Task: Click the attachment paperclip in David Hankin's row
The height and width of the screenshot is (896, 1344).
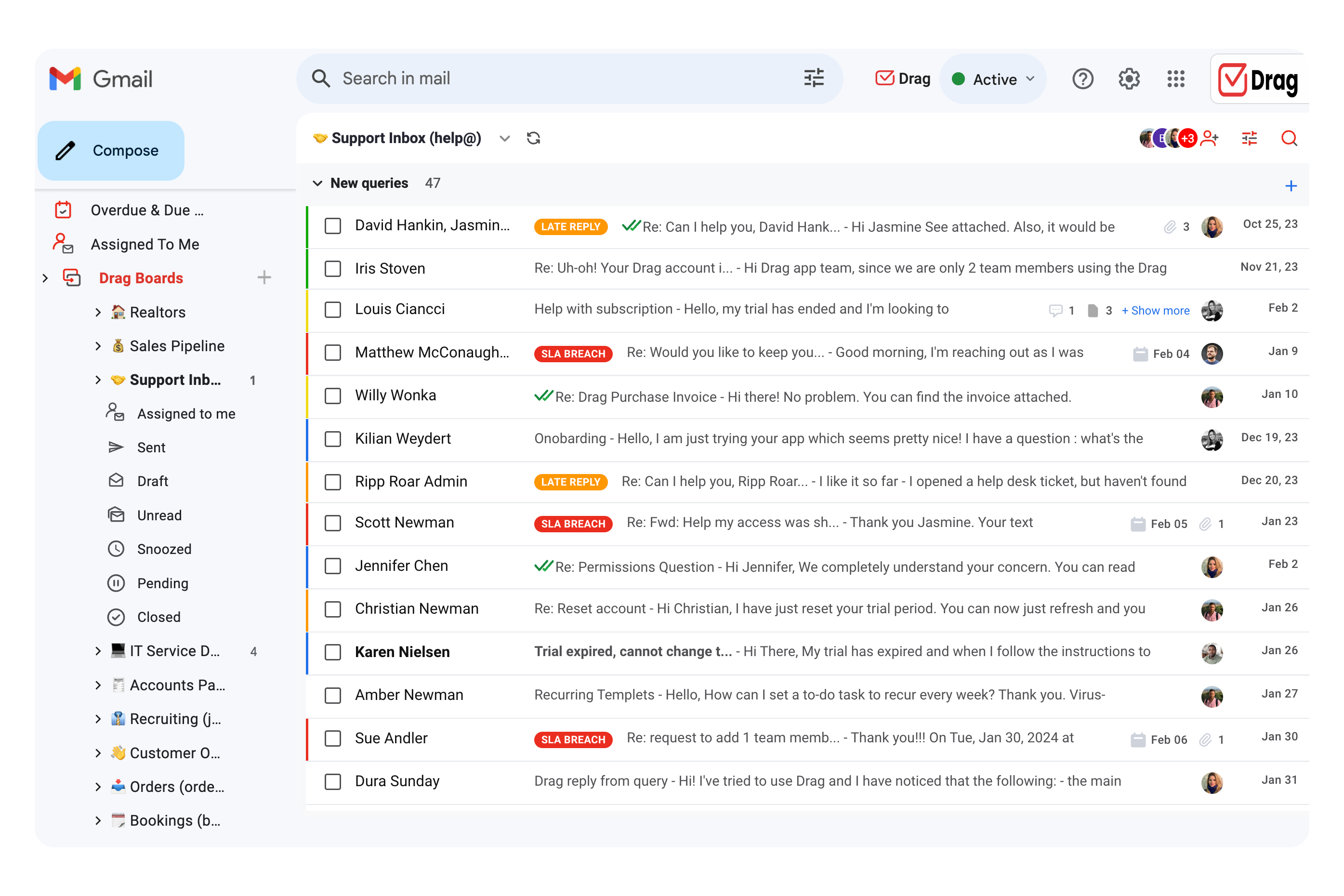Action: (1170, 227)
